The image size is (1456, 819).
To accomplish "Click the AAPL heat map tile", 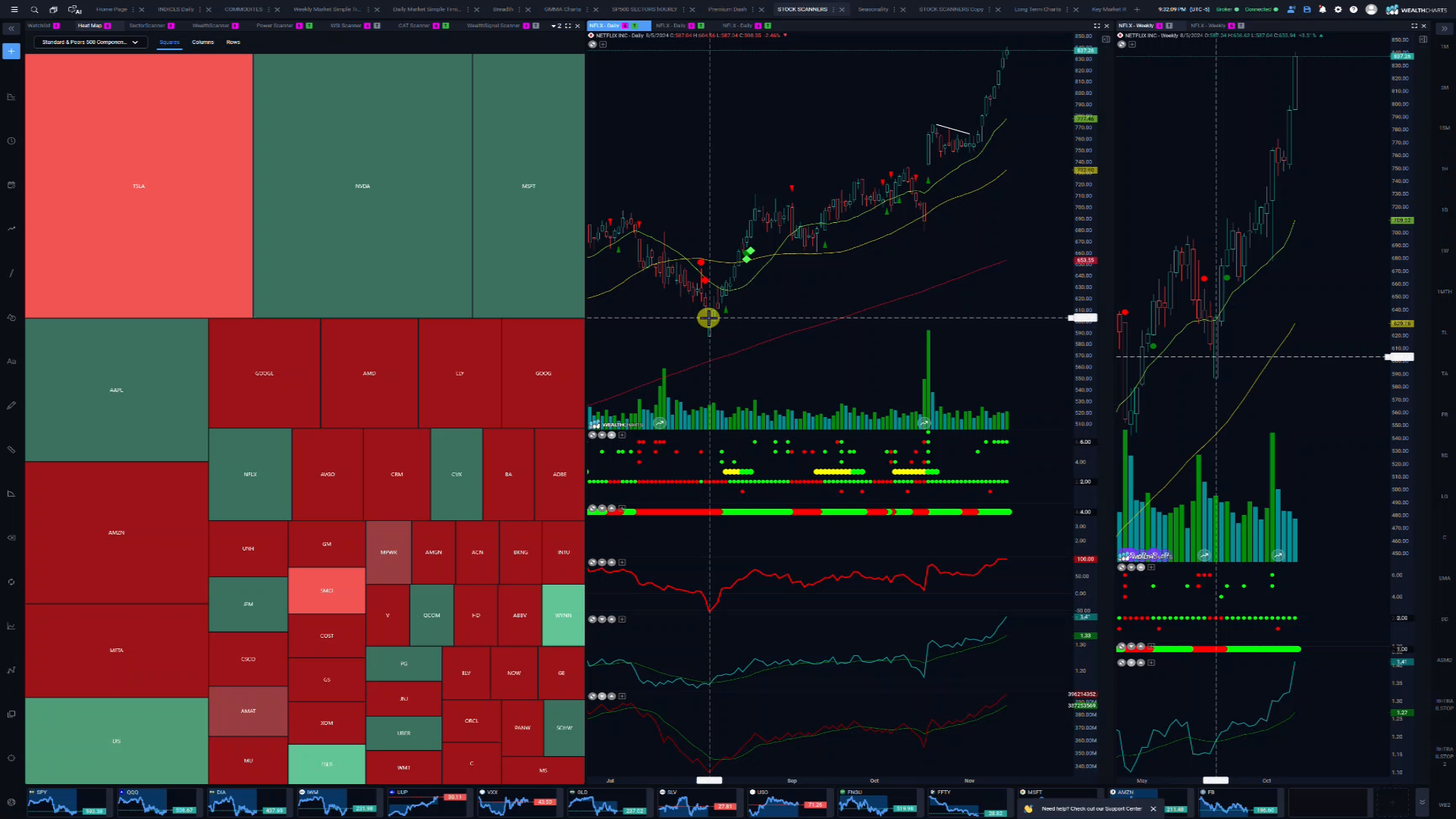I will click(116, 390).
